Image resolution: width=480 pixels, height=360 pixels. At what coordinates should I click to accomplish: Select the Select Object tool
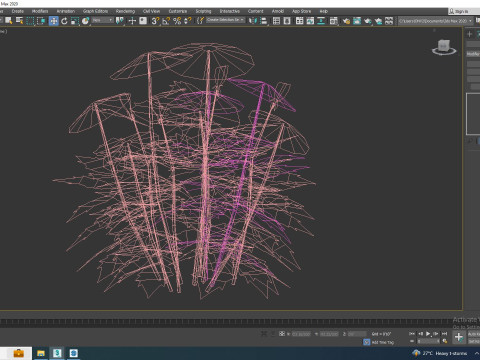tap(9, 21)
